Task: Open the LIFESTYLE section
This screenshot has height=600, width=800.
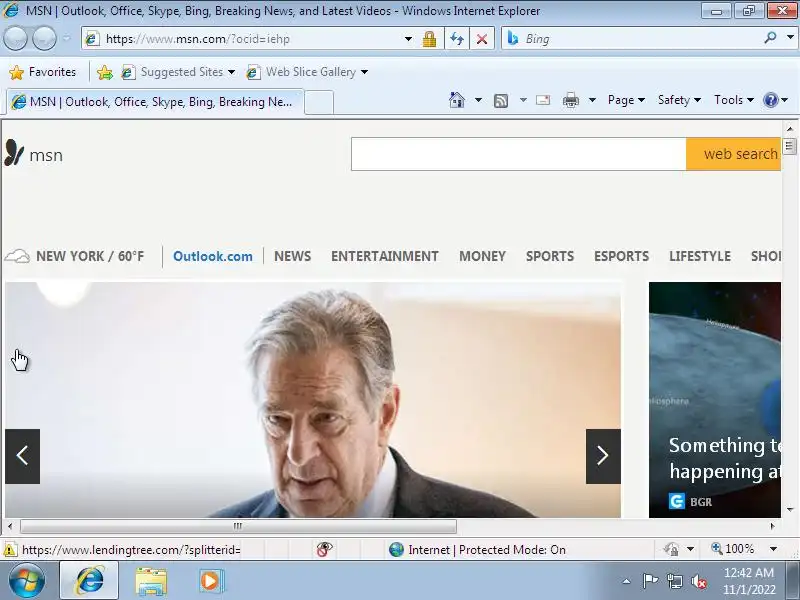Action: tap(700, 256)
